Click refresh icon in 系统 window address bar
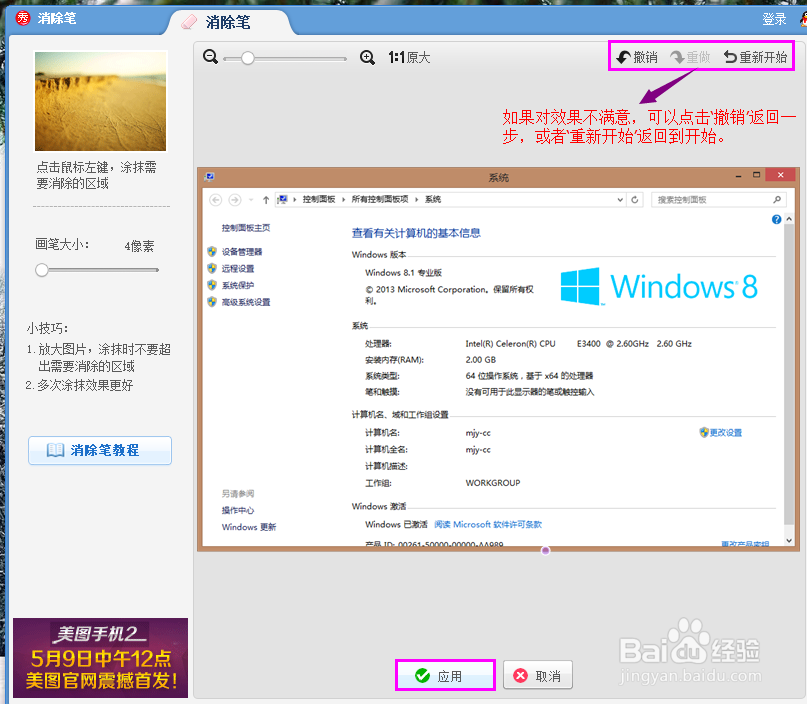807x704 pixels. 635,200
